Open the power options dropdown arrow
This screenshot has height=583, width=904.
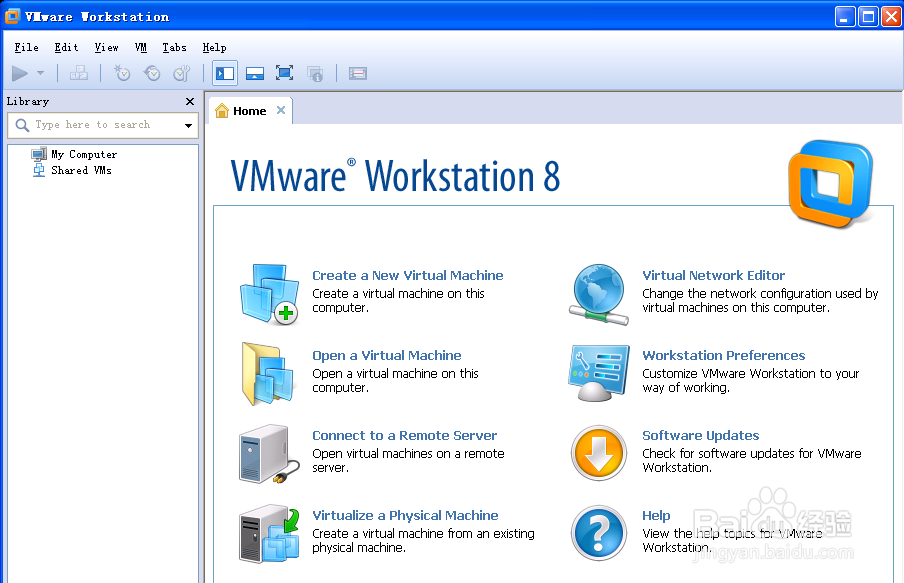coord(40,73)
